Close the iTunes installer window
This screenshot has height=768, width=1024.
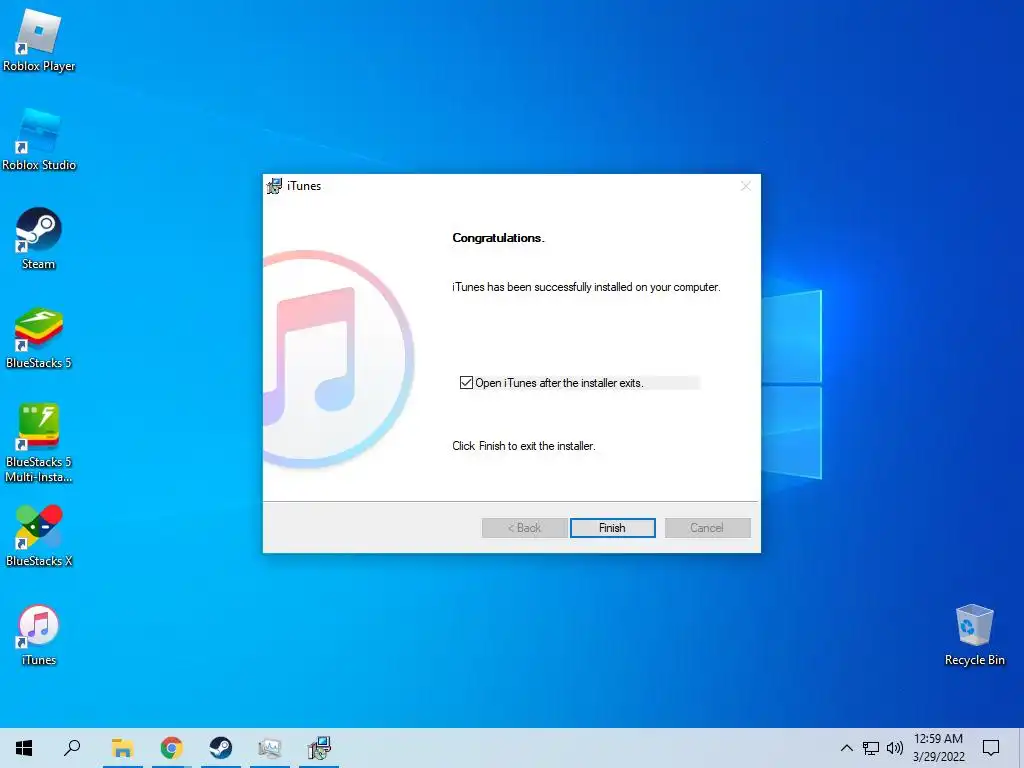(x=746, y=186)
